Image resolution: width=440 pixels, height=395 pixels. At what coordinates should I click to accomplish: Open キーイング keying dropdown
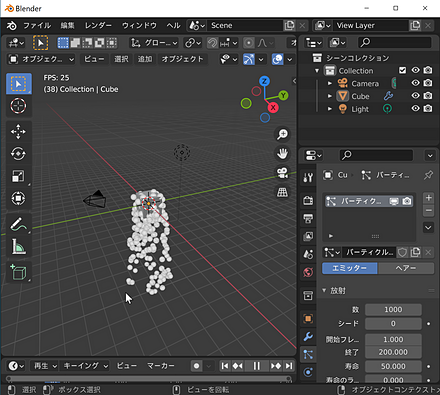[85, 366]
